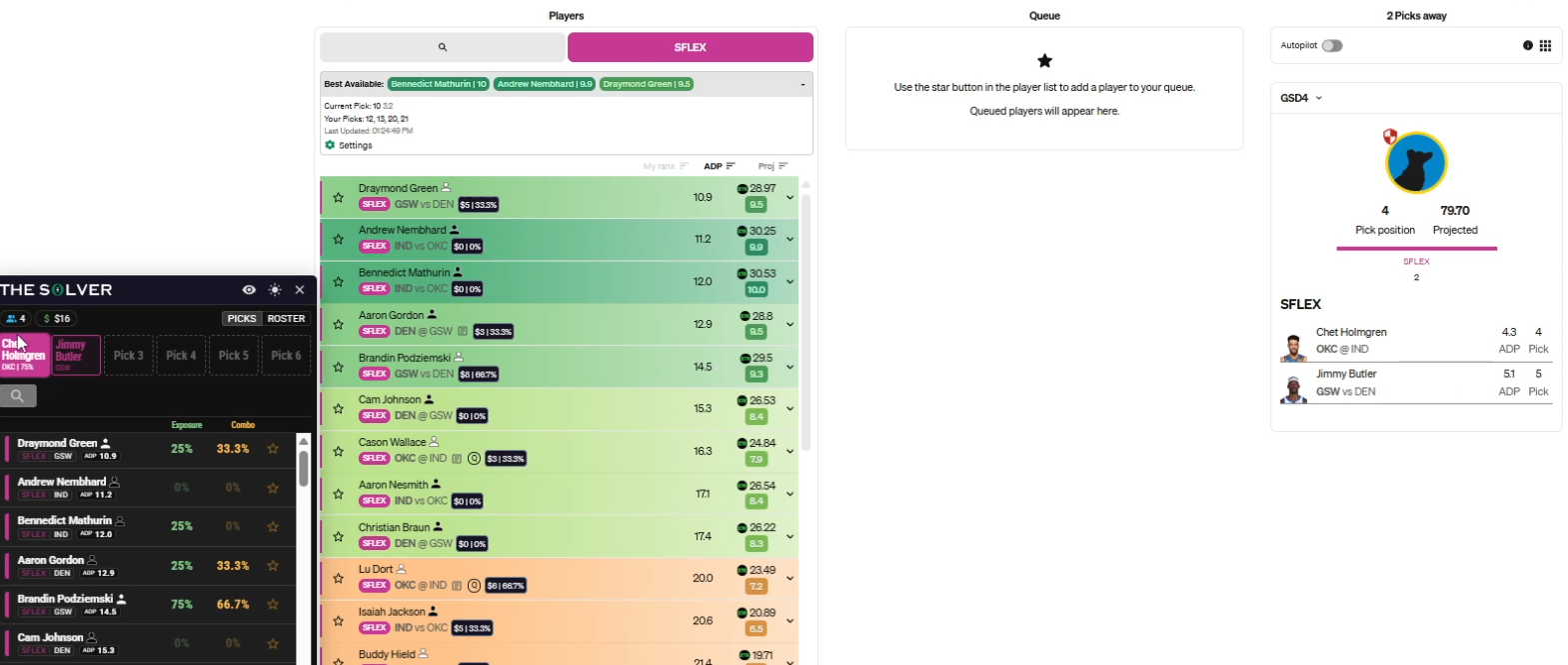Enable the Autopilot switch
1568x665 pixels.
(x=1331, y=46)
